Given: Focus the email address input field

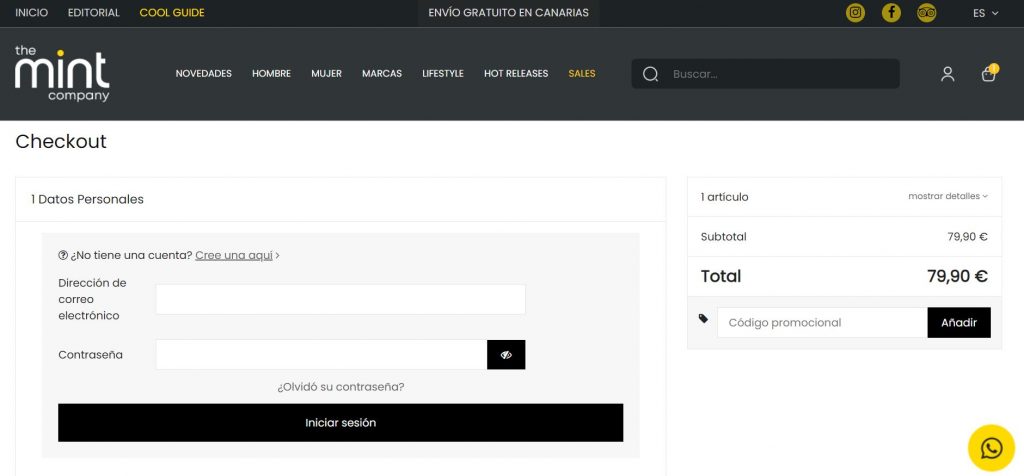Looking at the screenshot, I should tap(340, 299).
